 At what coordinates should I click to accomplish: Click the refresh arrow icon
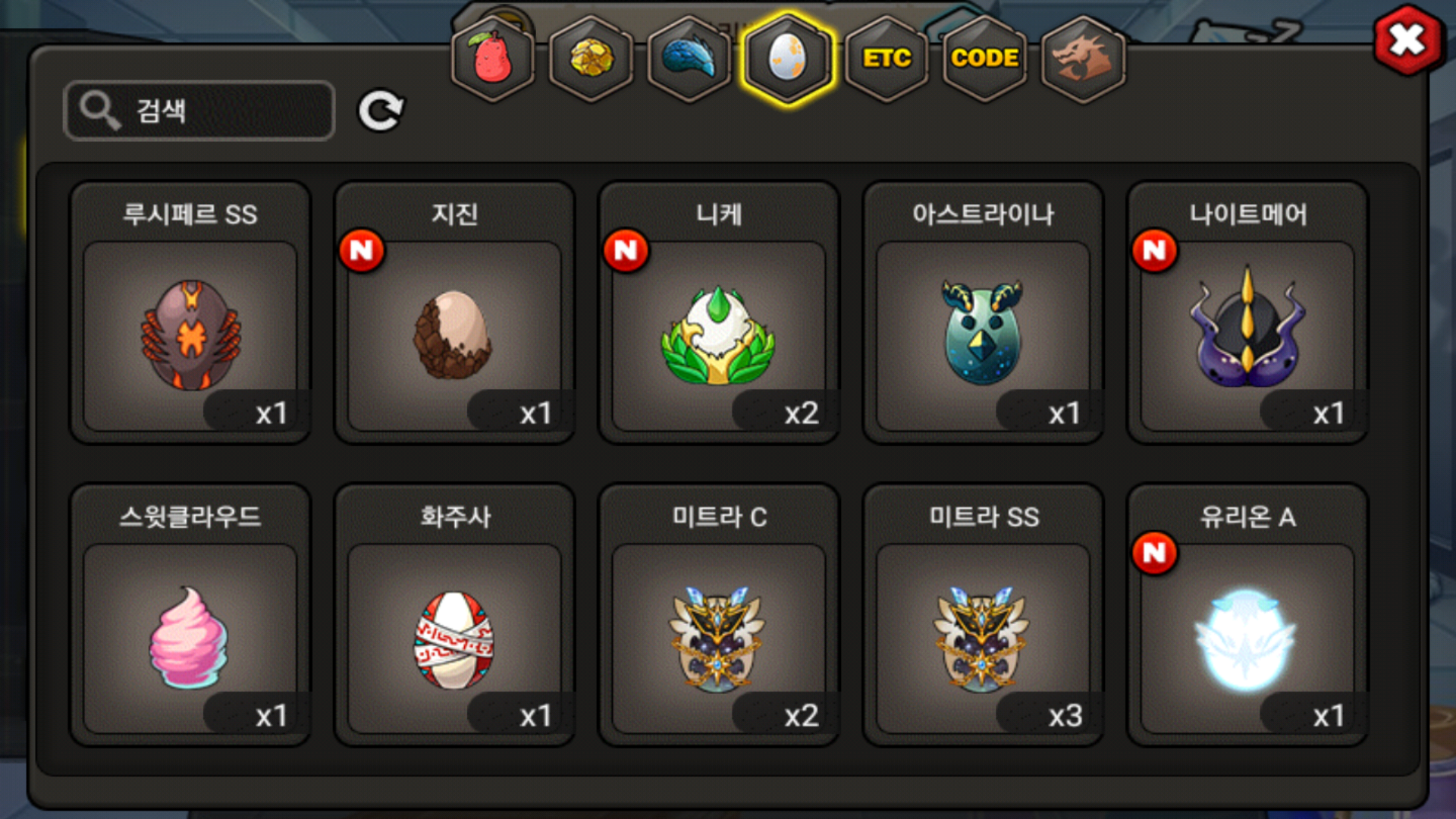pyautogui.click(x=381, y=111)
